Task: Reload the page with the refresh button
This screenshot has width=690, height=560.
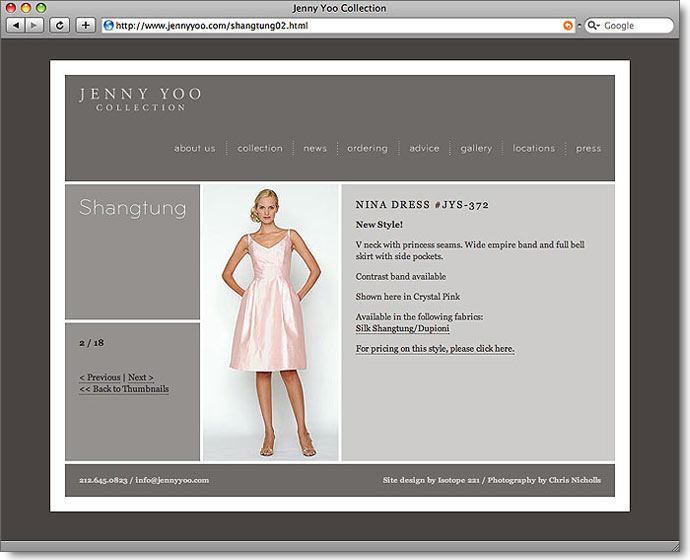Action: [59, 26]
